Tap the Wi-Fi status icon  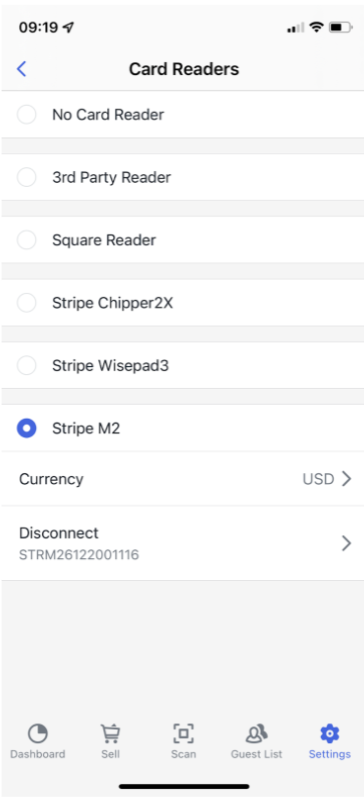point(317,27)
